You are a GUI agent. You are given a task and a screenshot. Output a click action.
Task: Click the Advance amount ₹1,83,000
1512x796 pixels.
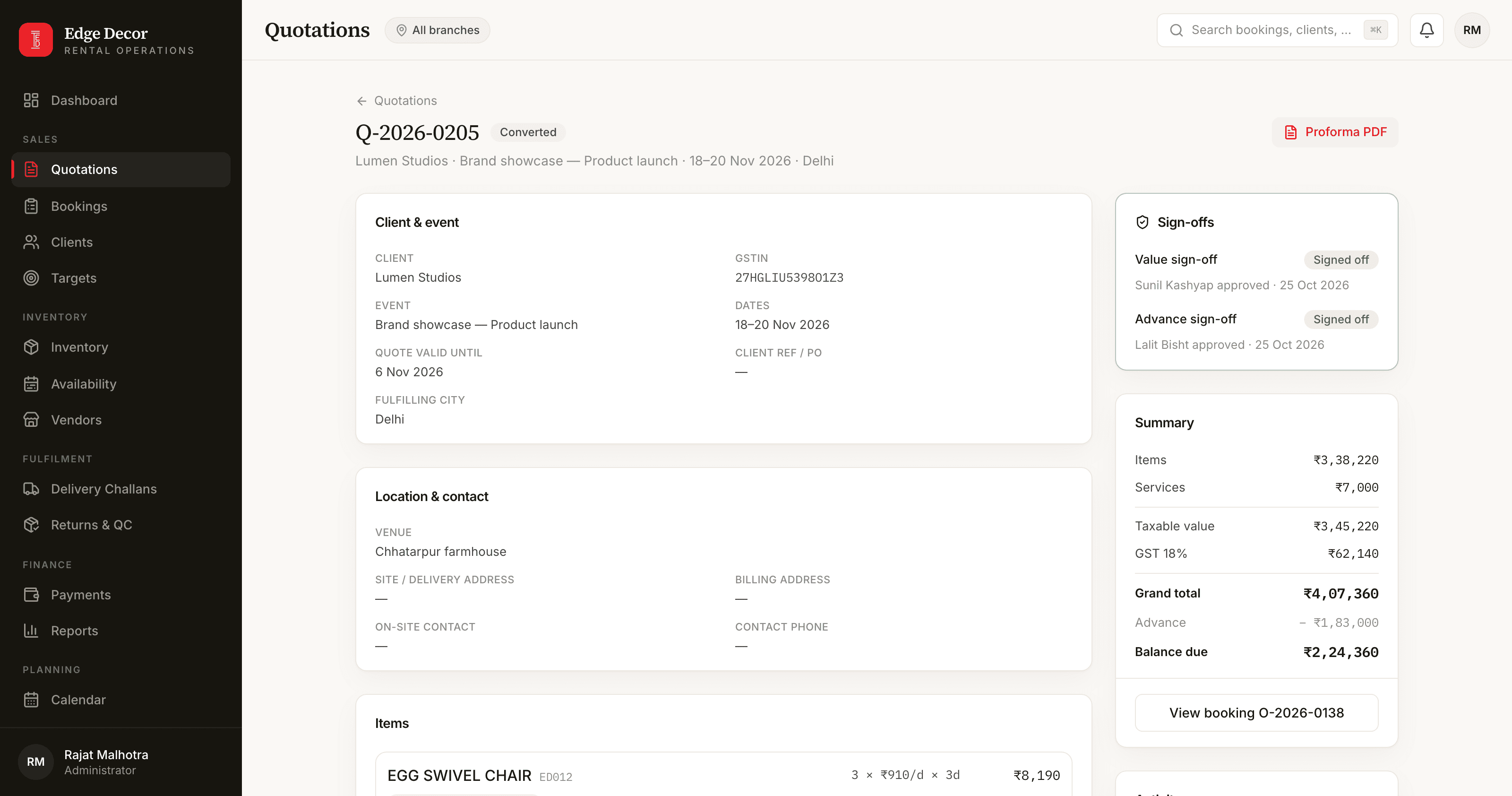(x=1340, y=623)
